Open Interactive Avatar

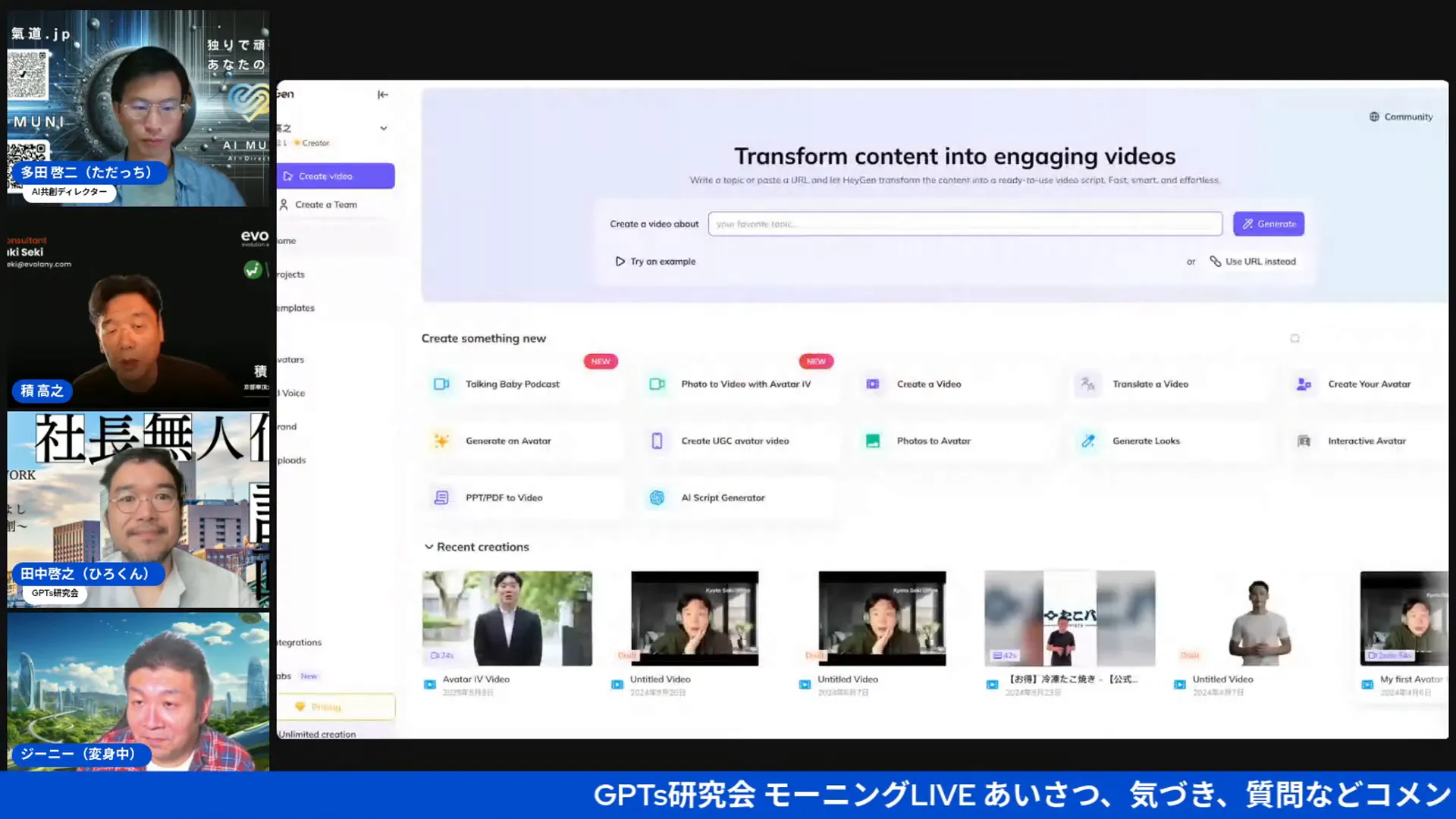click(x=1367, y=441)
